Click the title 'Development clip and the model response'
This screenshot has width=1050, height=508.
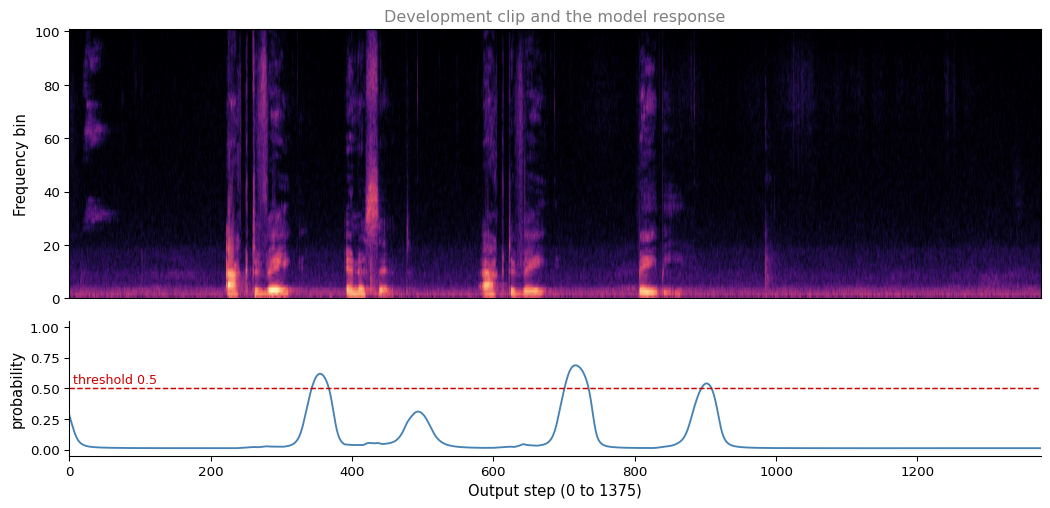(x=554, y=17)
